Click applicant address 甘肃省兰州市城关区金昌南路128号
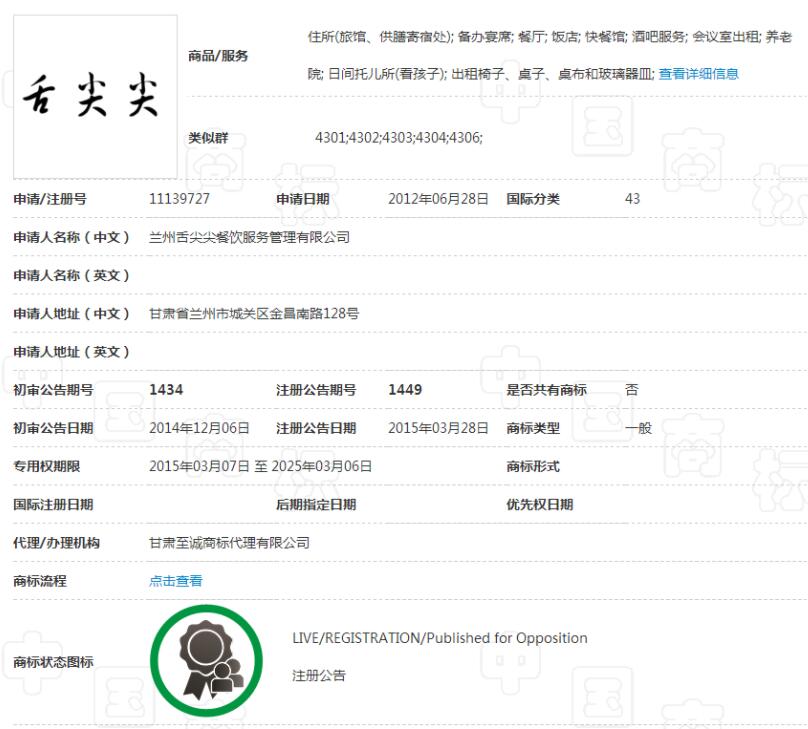 point(253,313)
